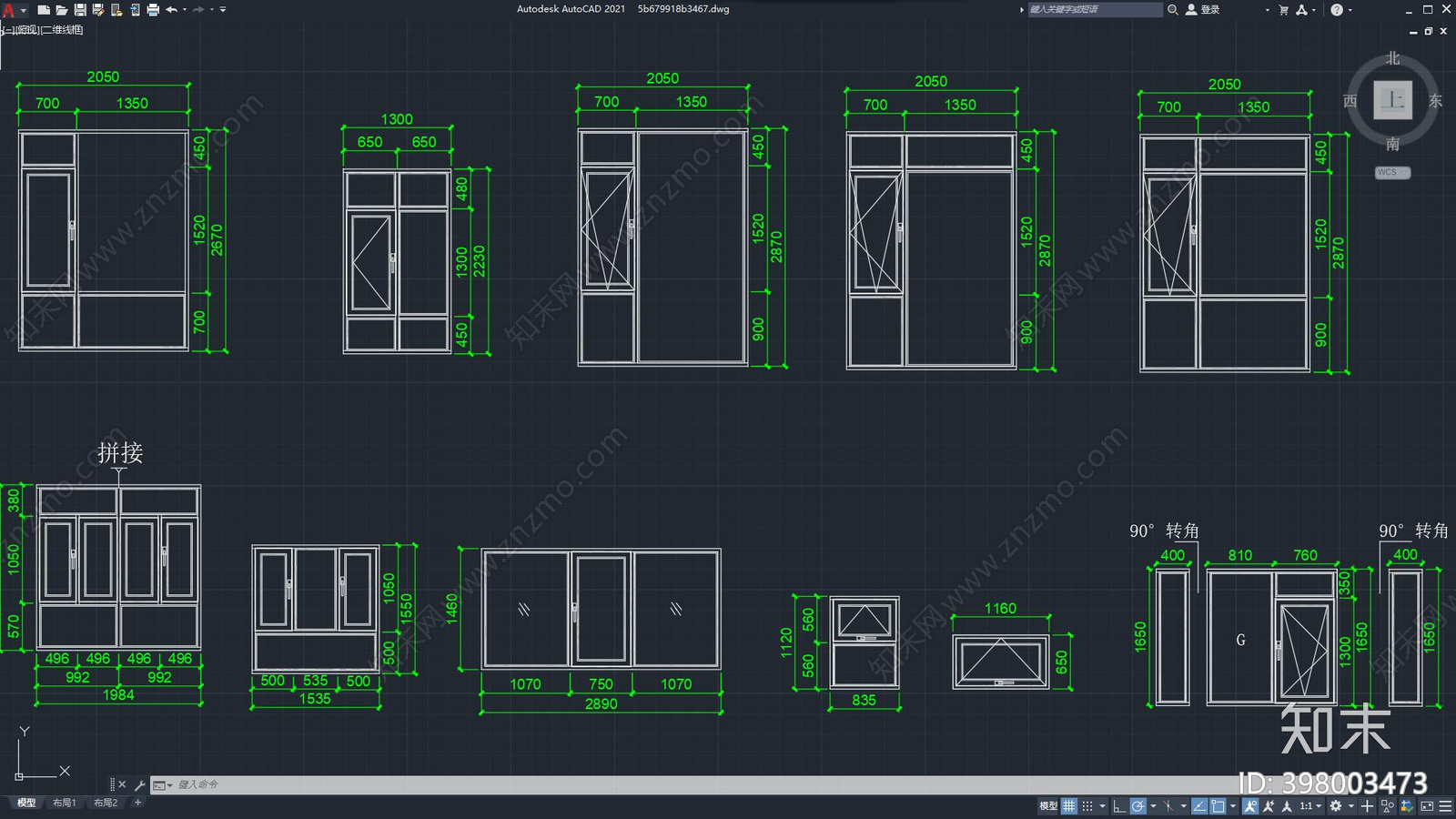Select the 2890 dimension text

[x=601, y=703]
